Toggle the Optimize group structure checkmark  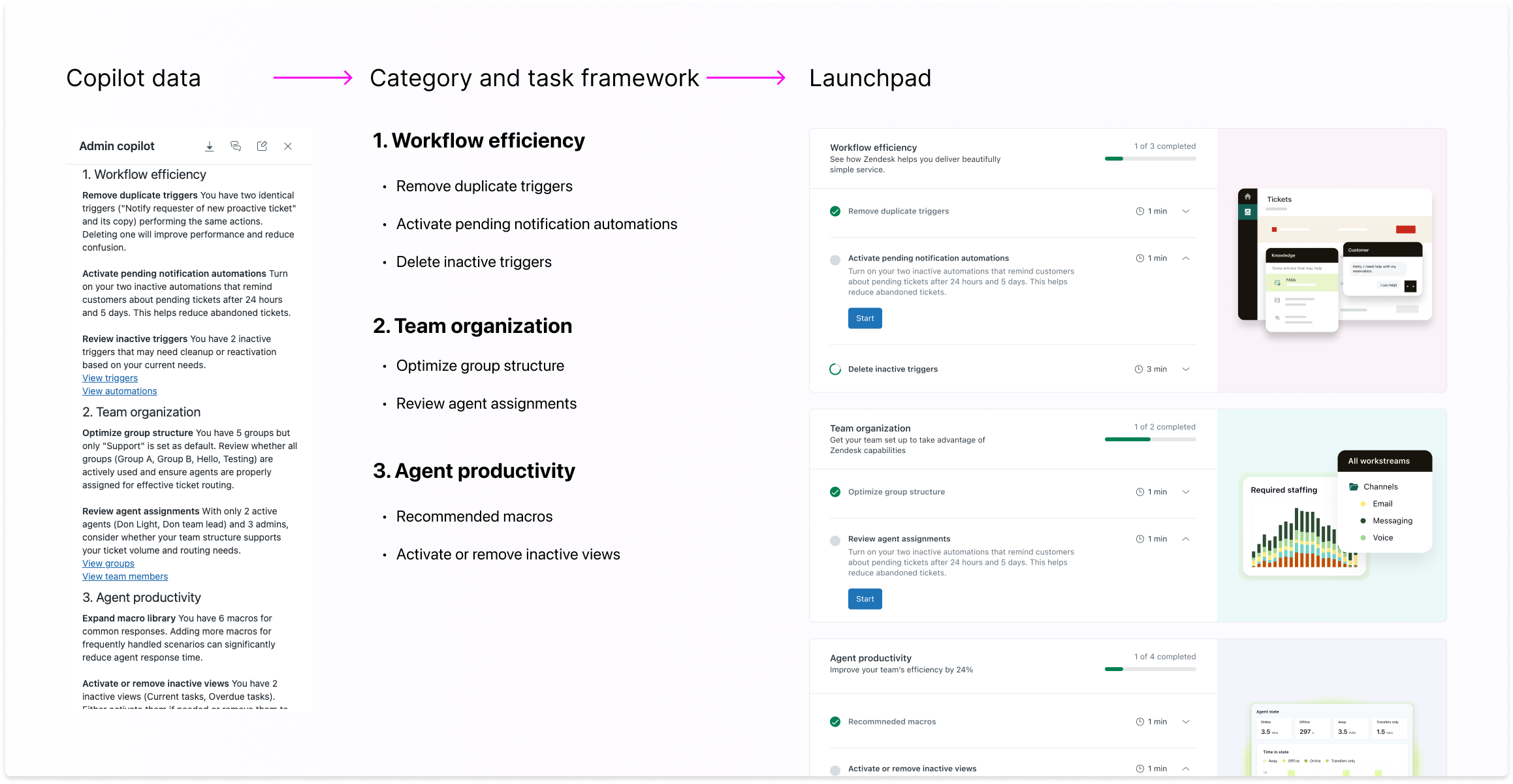tap(835, 492)
